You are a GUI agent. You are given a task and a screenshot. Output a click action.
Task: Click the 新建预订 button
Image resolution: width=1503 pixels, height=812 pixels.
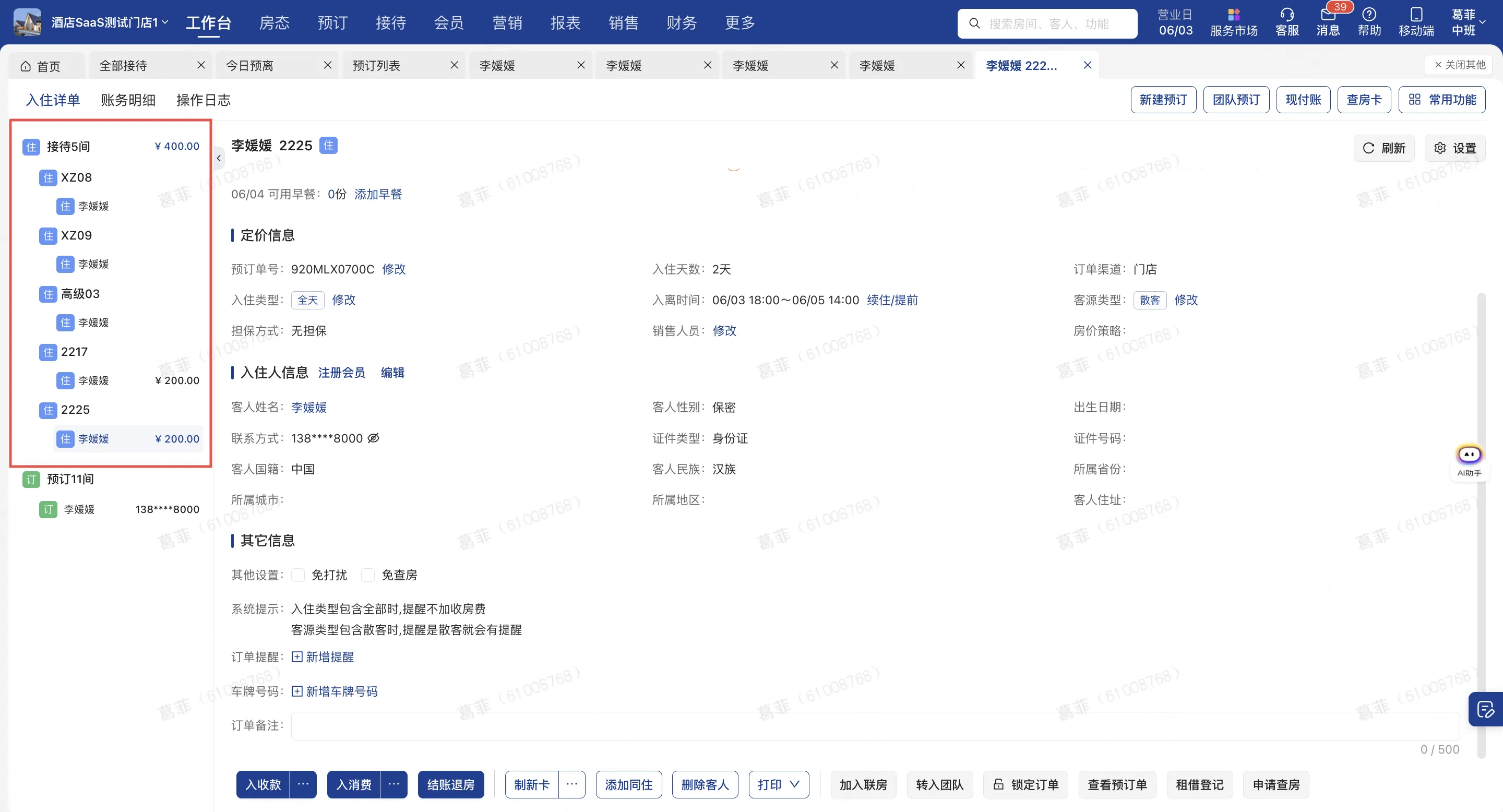click(x=1163, y=100)
